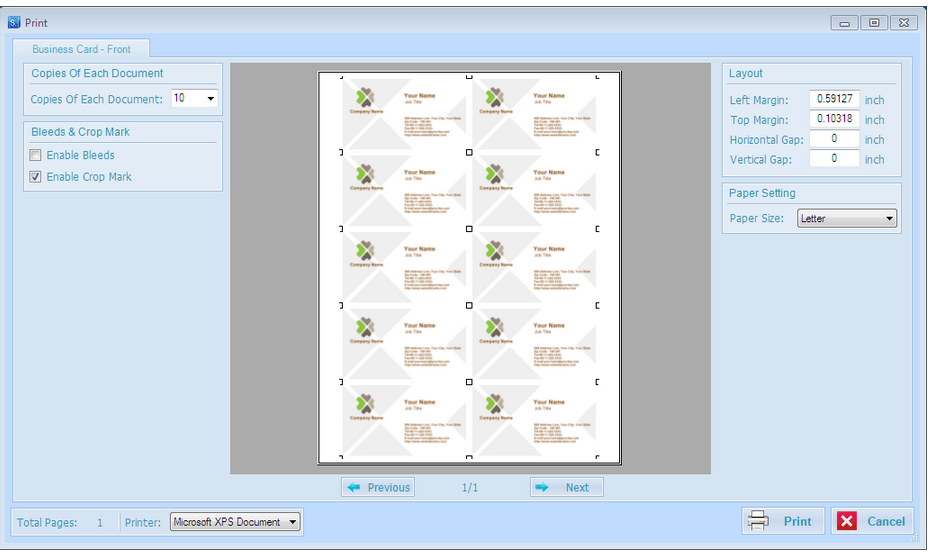Viewport: 932px width, 552px height.
Task: Click the Printer label
Action: [x=143, y=523]
